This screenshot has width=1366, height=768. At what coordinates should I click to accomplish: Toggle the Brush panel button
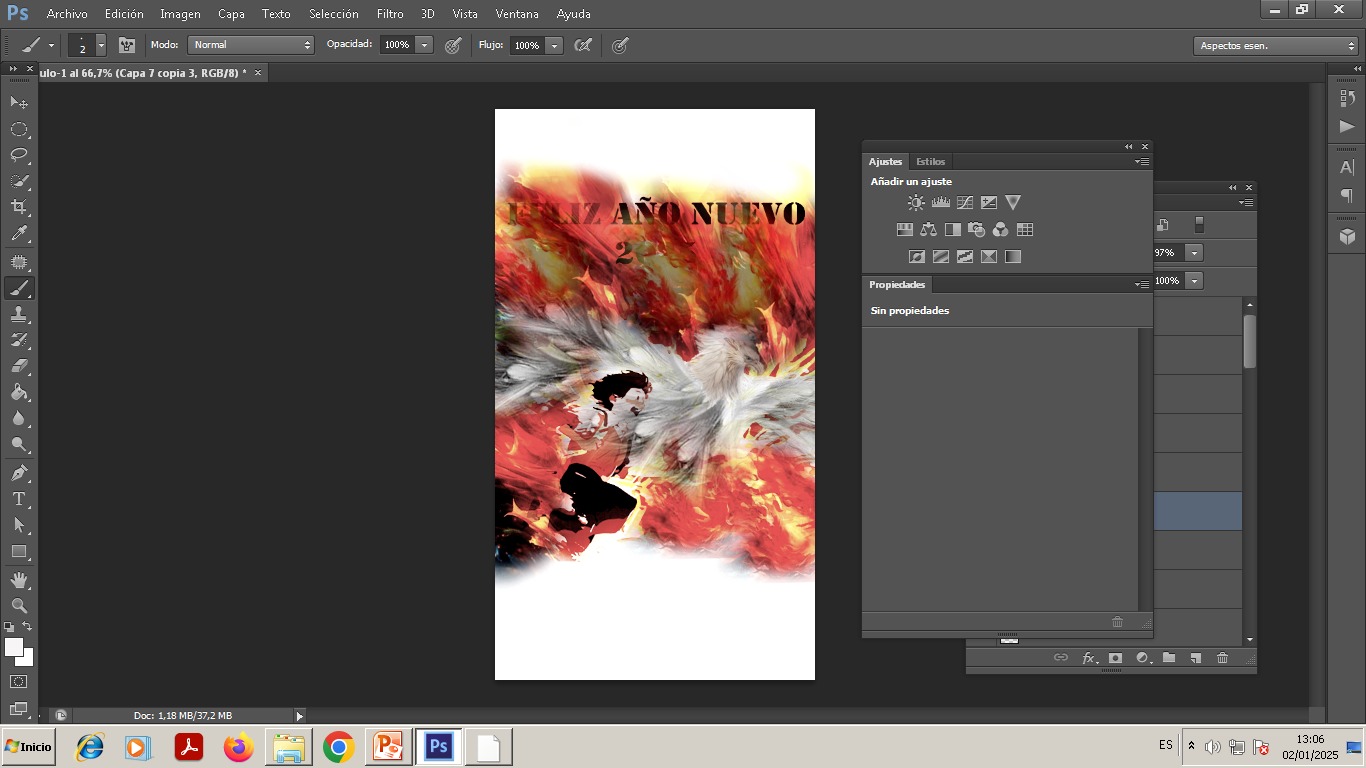pos(127,45)
